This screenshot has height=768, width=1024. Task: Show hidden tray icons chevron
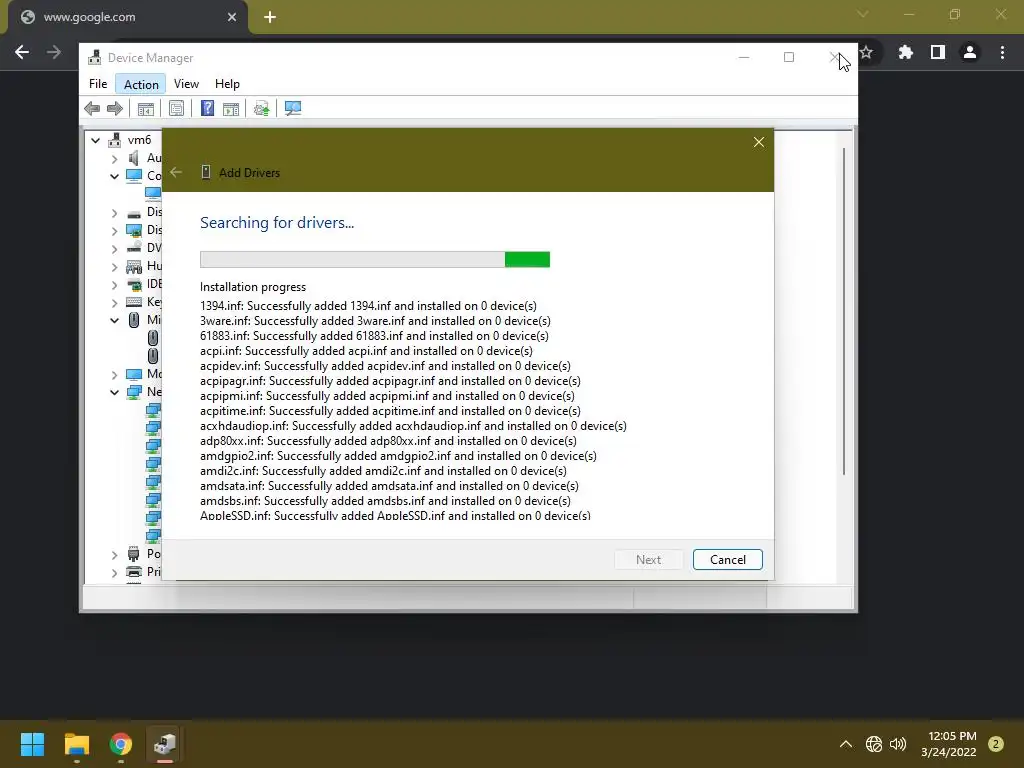point(846,744)
